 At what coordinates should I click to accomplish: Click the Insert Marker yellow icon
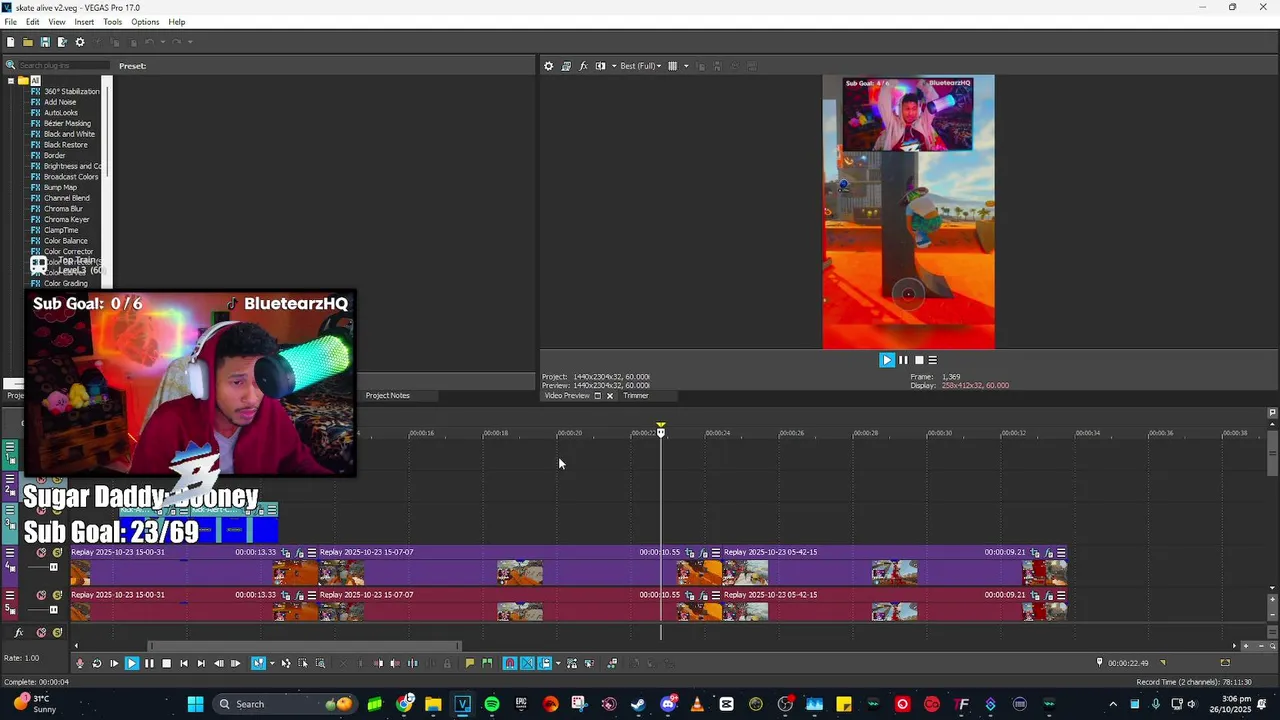(x=470, y=663)
